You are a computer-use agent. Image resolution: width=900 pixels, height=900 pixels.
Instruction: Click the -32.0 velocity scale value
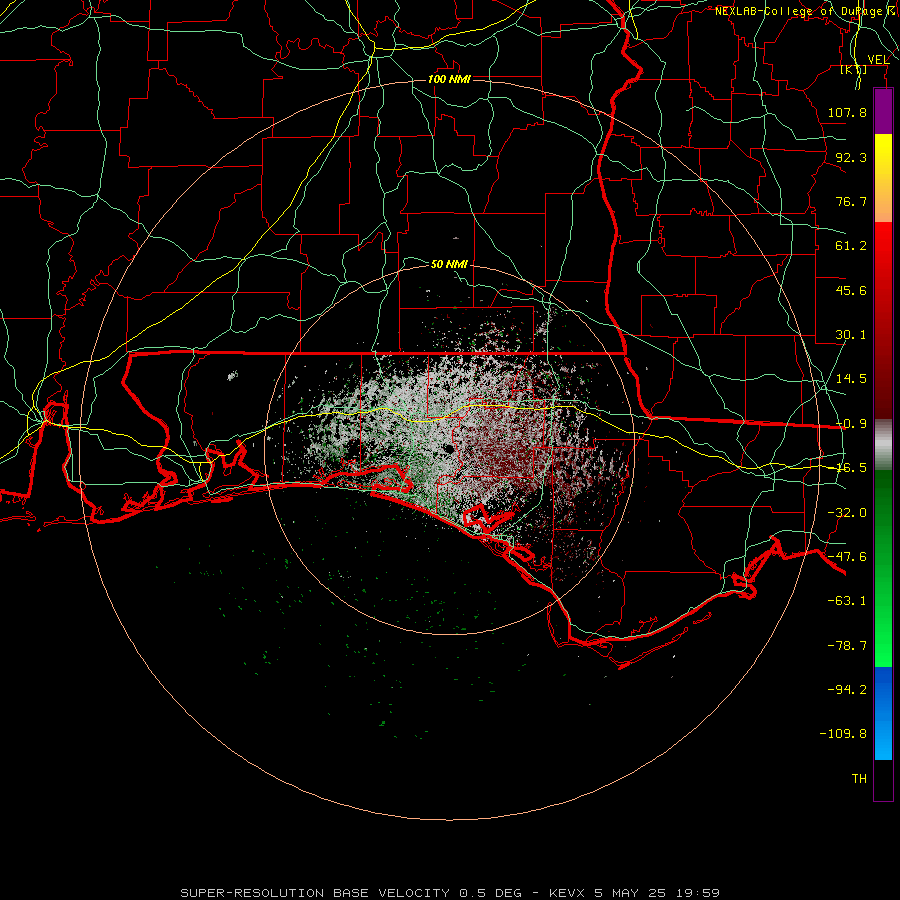click(847, 513)
